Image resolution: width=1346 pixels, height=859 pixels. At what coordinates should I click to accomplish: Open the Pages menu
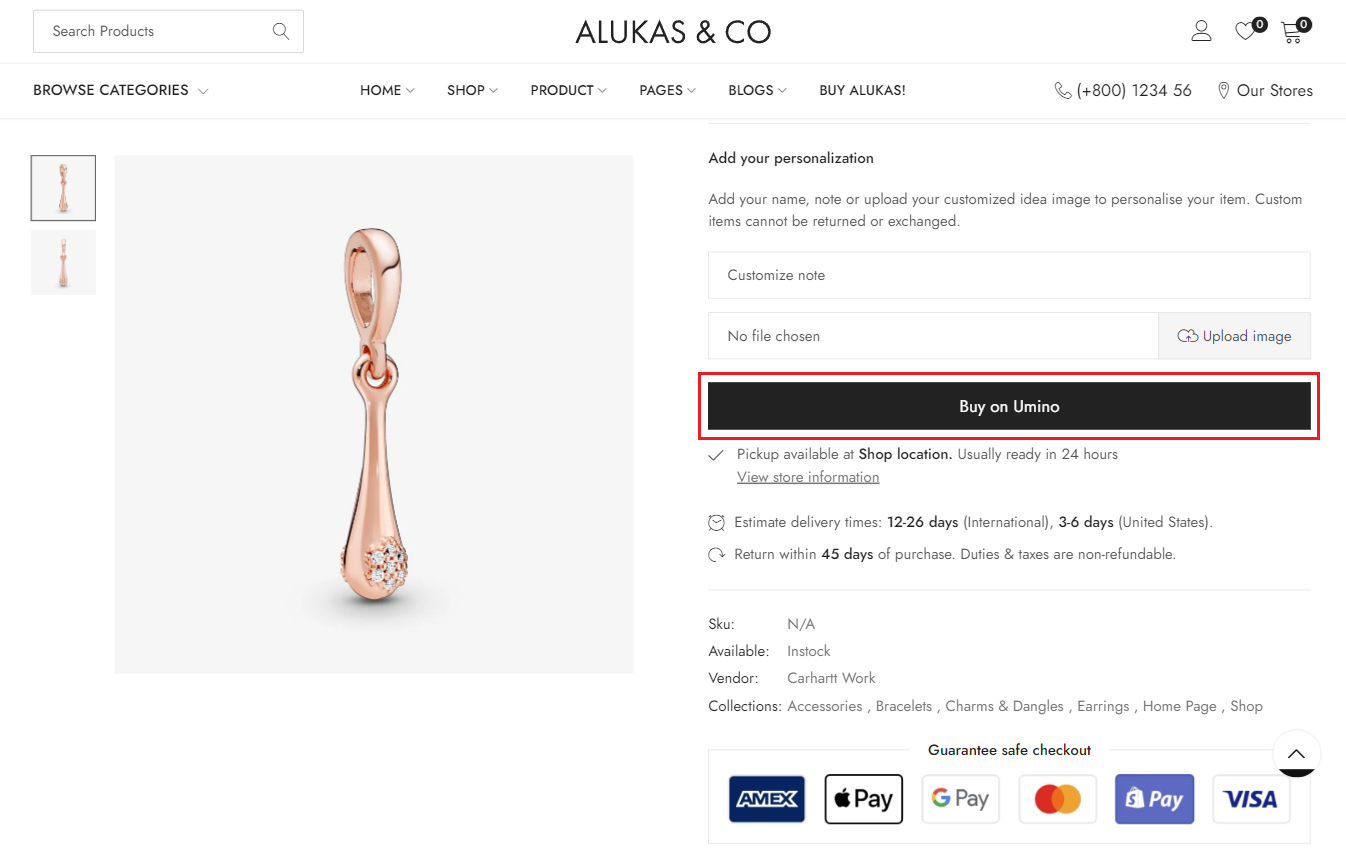coord(667,90)
